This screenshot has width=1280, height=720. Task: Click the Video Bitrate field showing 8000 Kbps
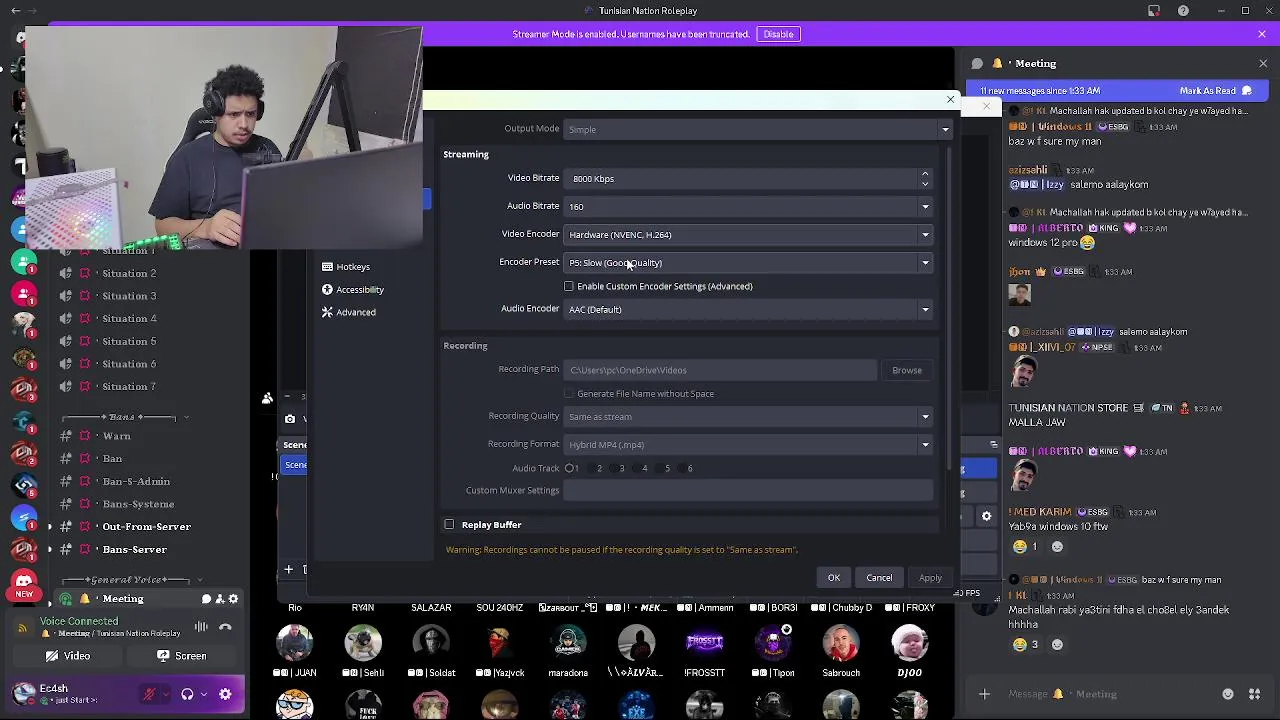click(x=741, y=179)
